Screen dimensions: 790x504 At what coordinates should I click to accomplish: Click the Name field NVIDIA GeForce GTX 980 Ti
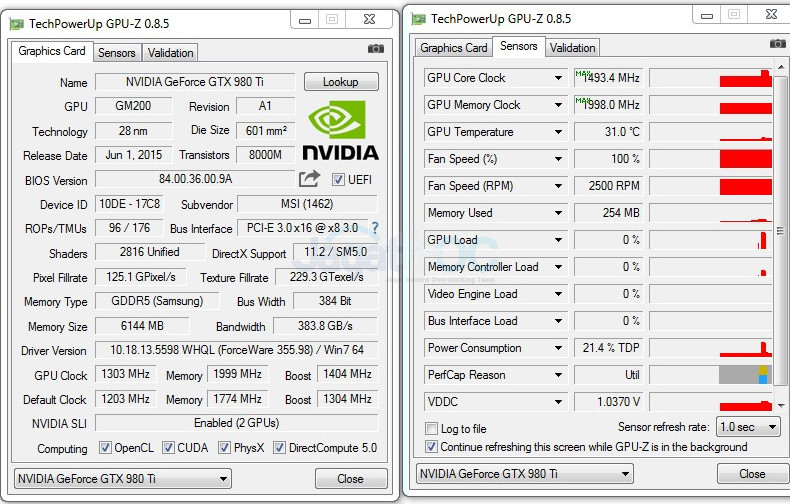[195, 82]
